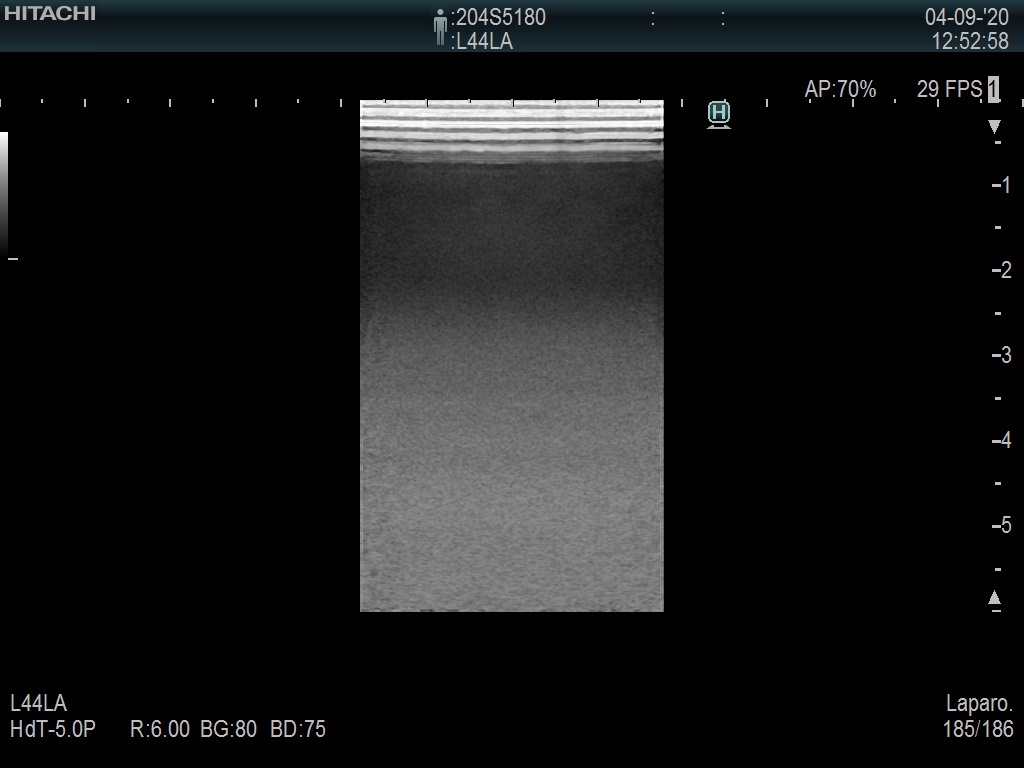Click the HITACHI logo
The height and width of the screenshot is (768, 1024).
click(49, 13)
